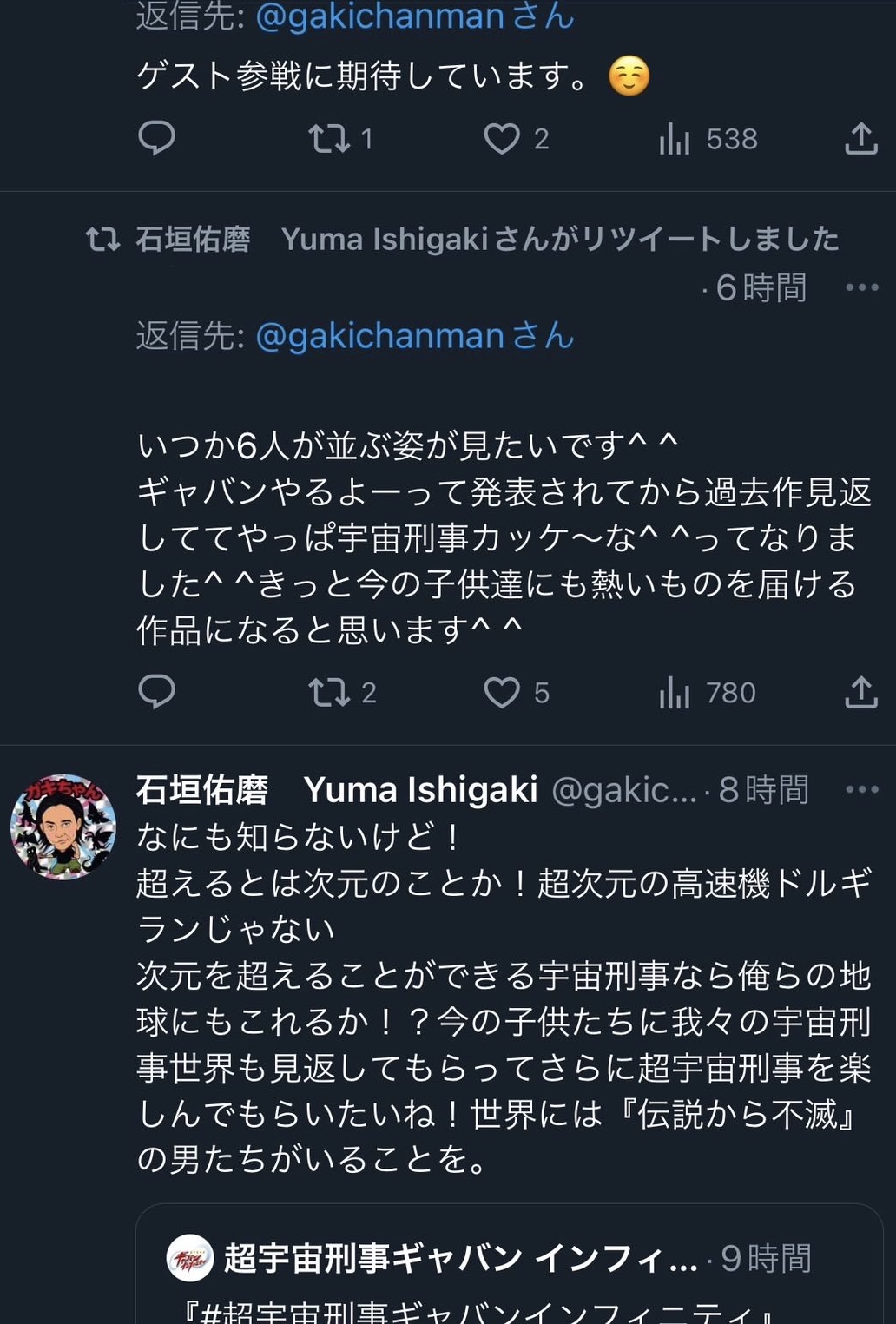Open more options on the 8時間 tweet
The width and height of the screenshot is (896, 1324).
(861, 789)
